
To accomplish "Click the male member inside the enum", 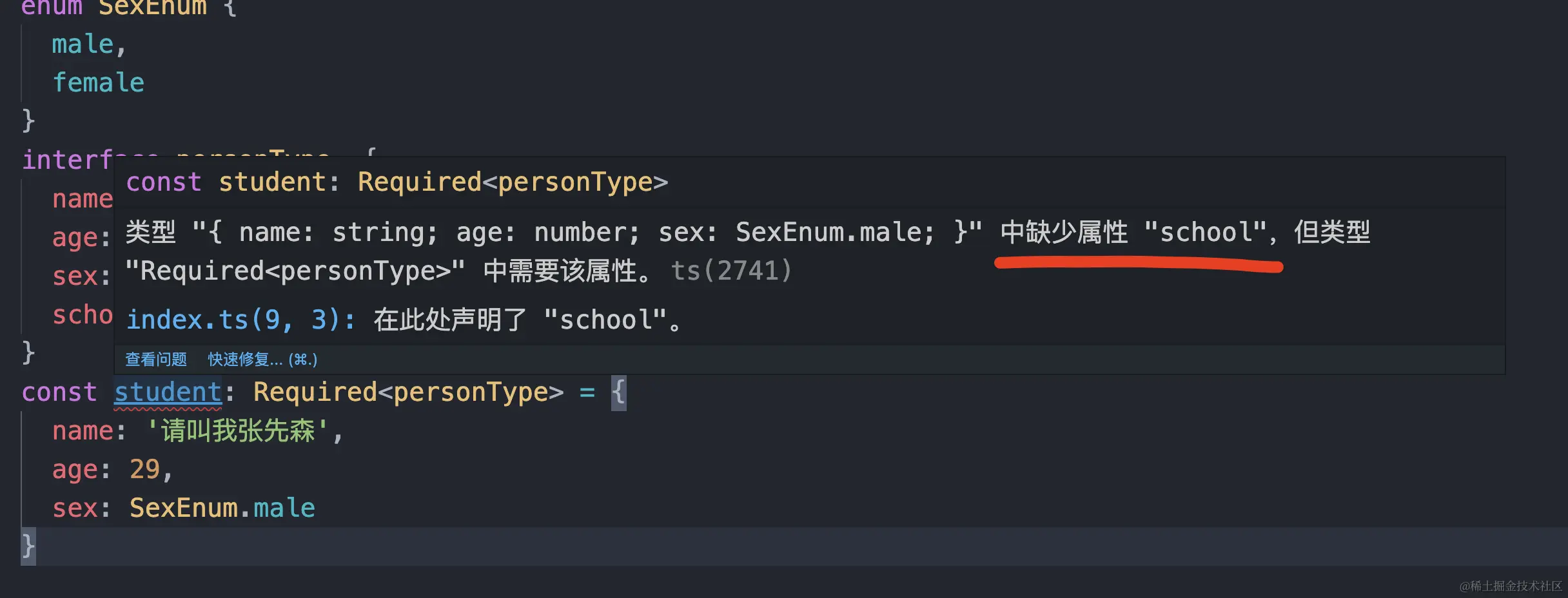I will 83,44.
